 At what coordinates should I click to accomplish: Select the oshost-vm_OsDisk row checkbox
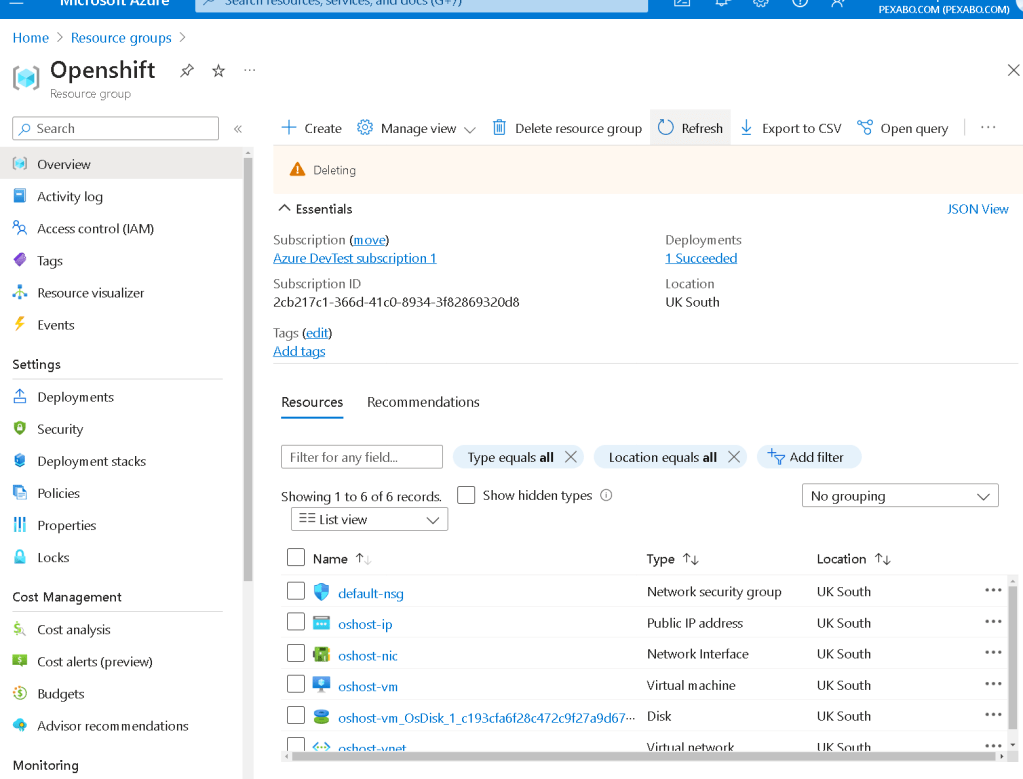[296, 715]
